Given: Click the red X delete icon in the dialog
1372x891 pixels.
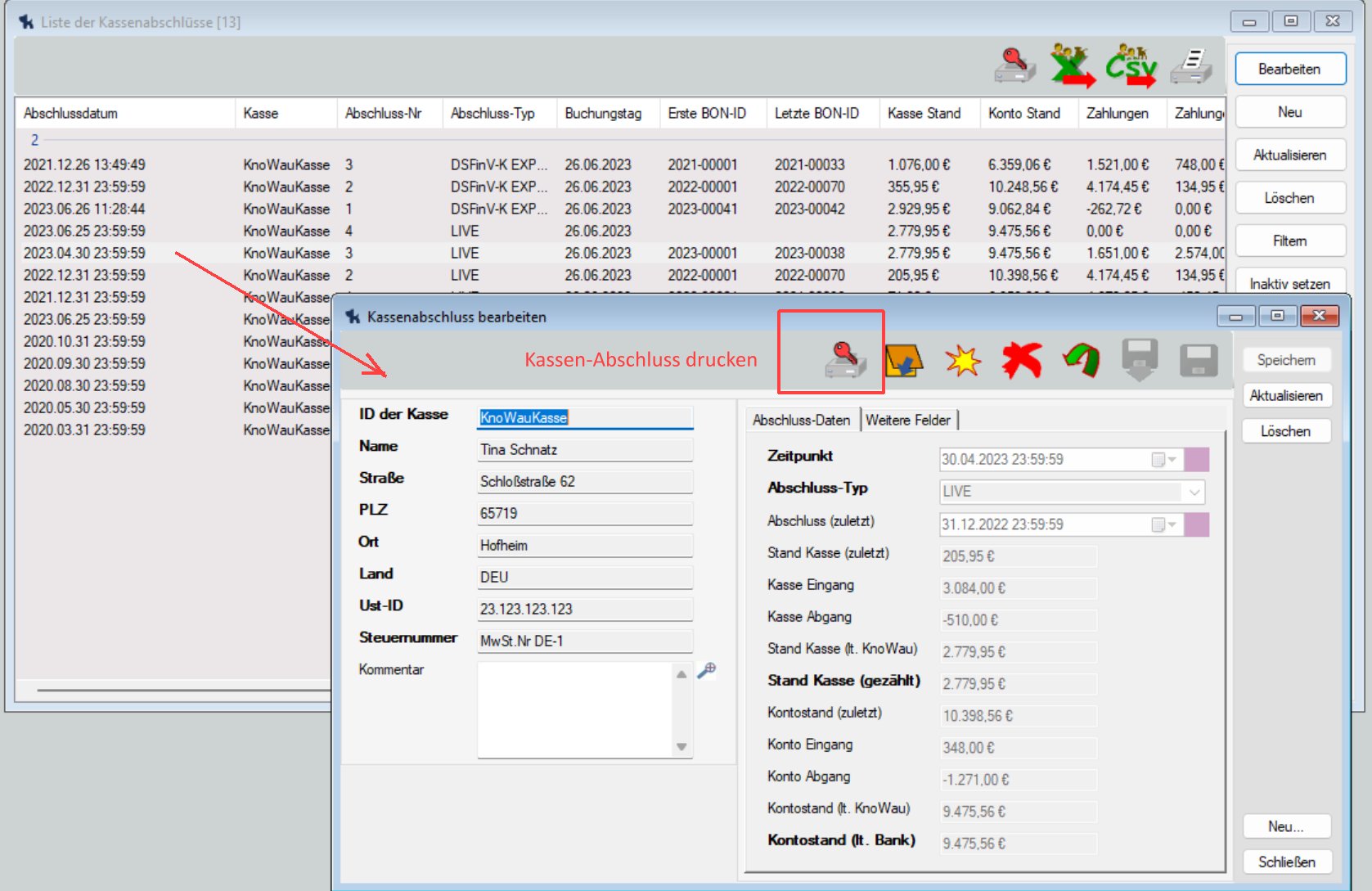Looking at the screenshot, I should pos(1021,360).
